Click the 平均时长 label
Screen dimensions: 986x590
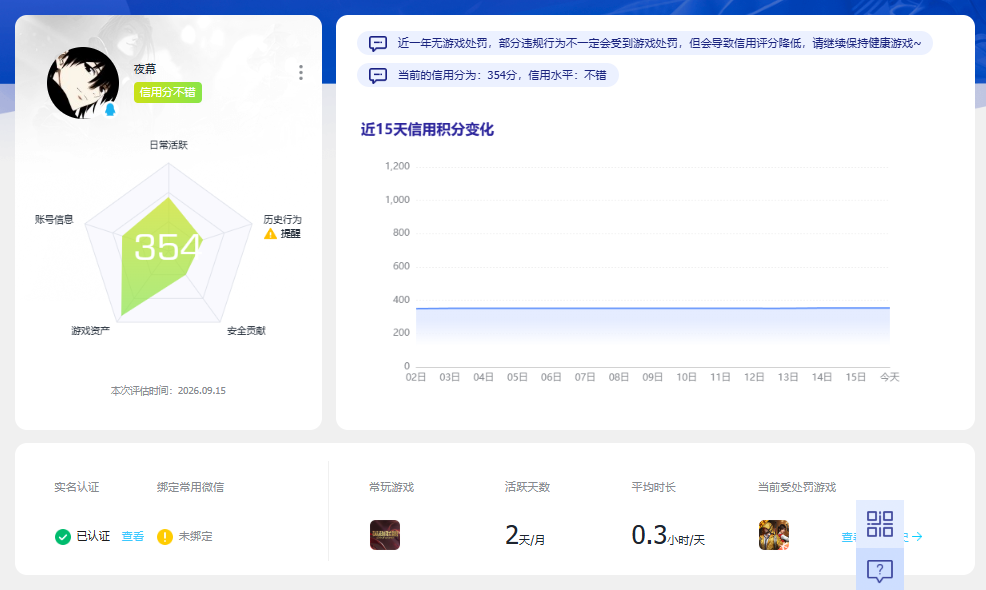654,487
